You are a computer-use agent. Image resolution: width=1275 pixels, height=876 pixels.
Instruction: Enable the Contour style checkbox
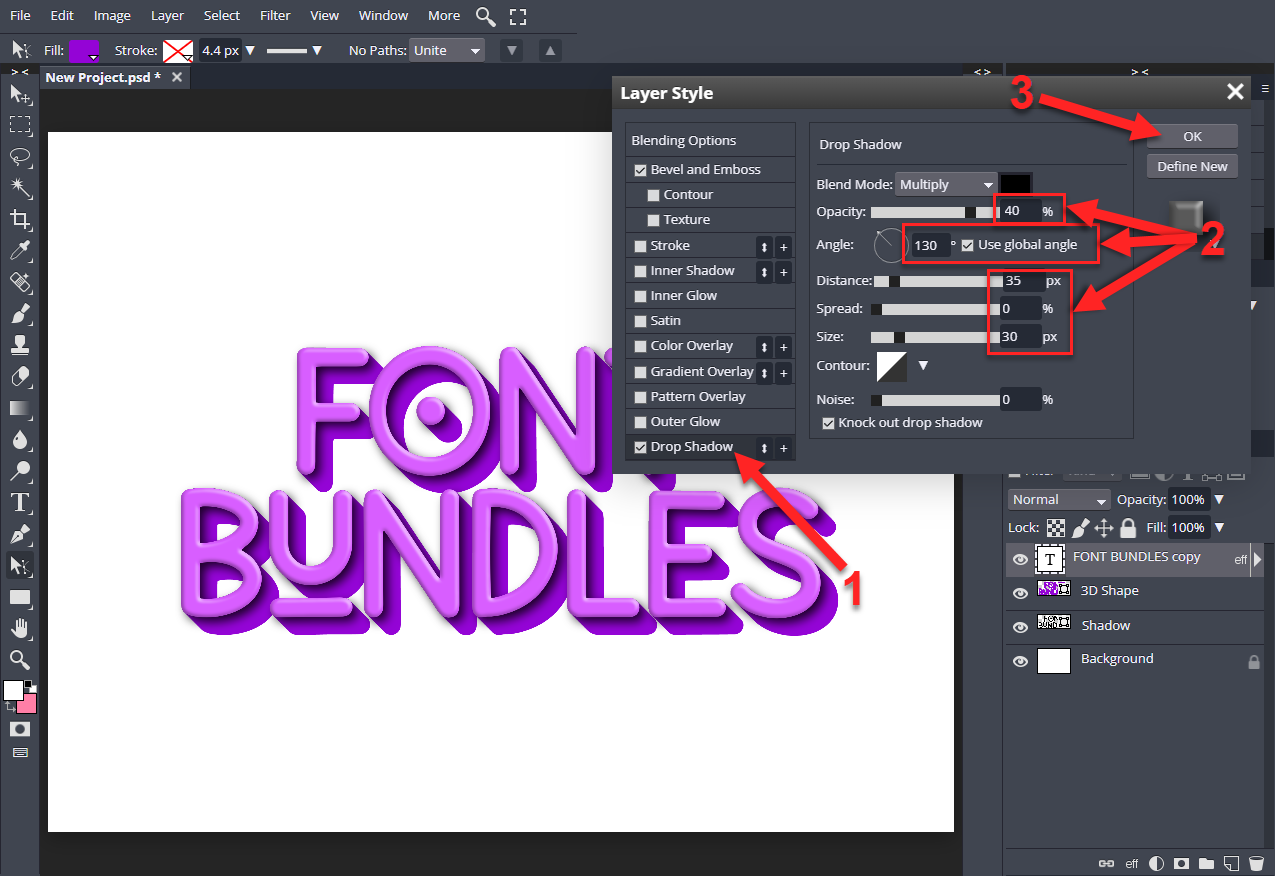pyautogui.click(x=654, y=195)
